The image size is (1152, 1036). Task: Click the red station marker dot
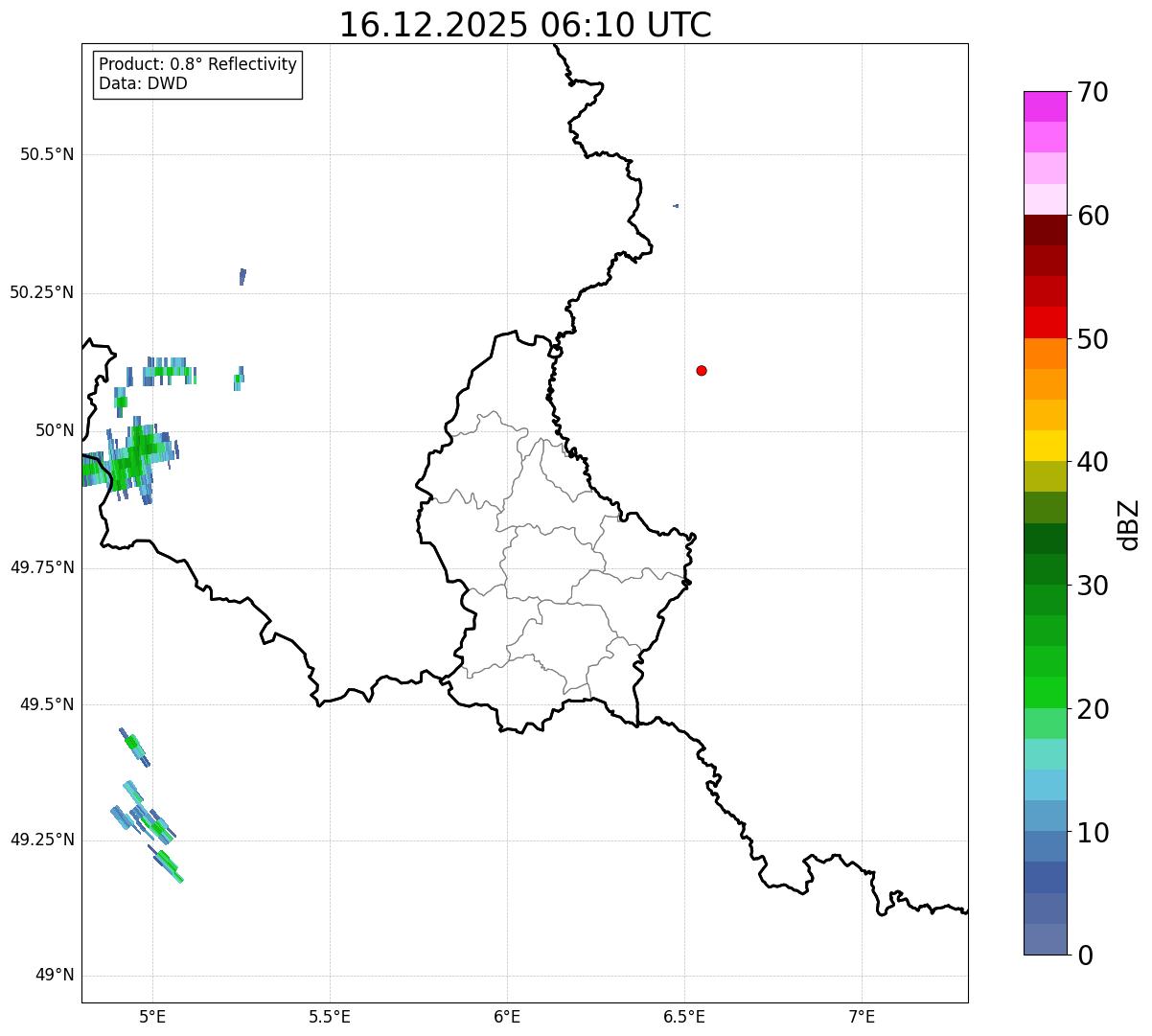click(x=702, y=371)
